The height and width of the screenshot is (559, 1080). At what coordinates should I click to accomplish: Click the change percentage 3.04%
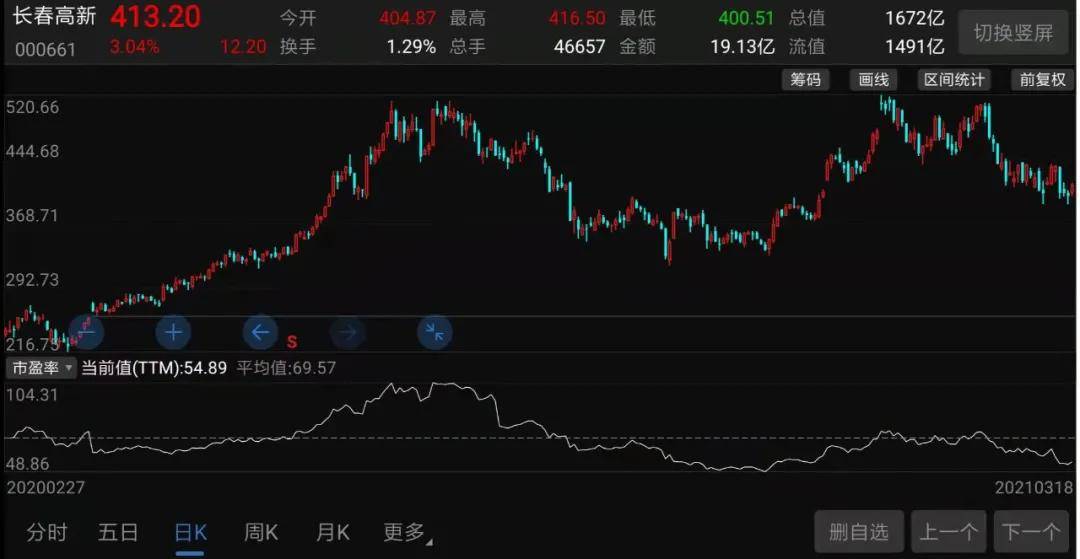pos(134,48)
